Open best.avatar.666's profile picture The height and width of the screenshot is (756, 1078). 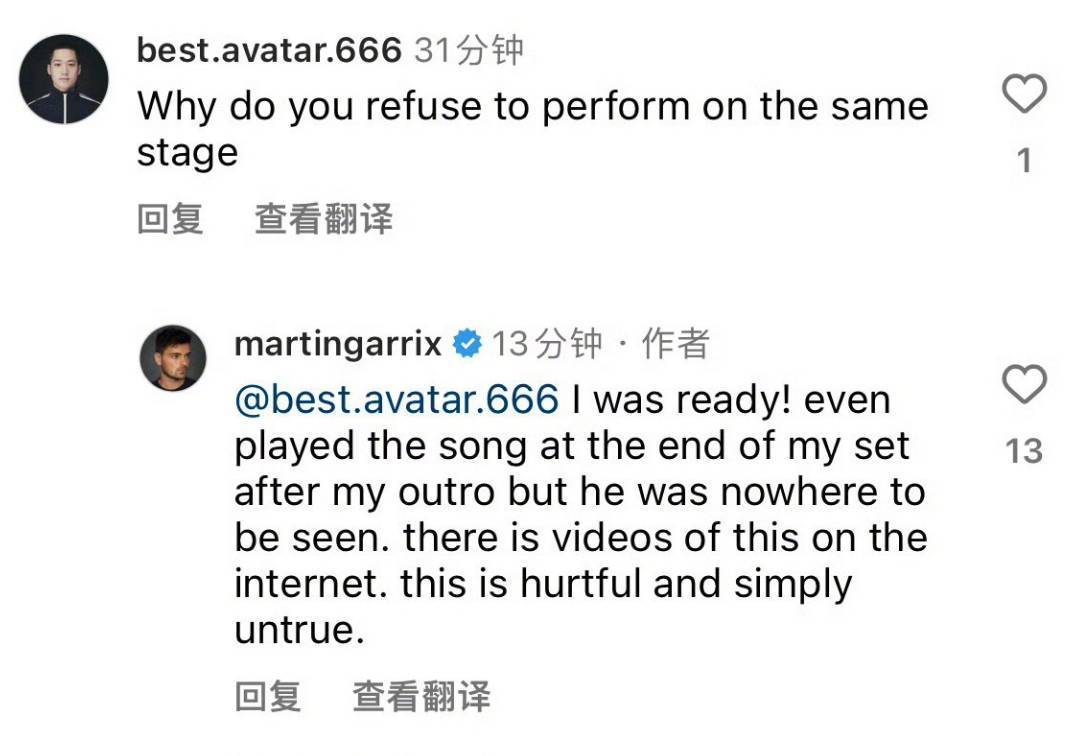pyautogui.click(x=64, y=79)
